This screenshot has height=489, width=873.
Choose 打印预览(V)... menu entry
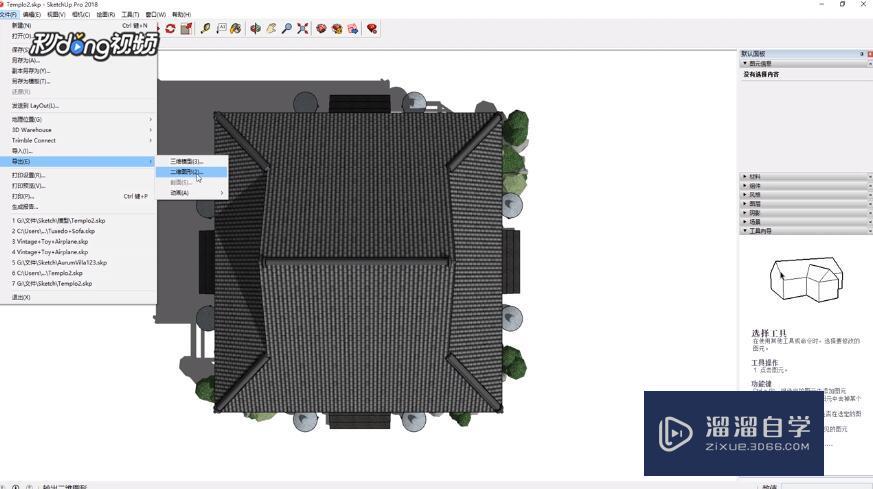point(79,186)
